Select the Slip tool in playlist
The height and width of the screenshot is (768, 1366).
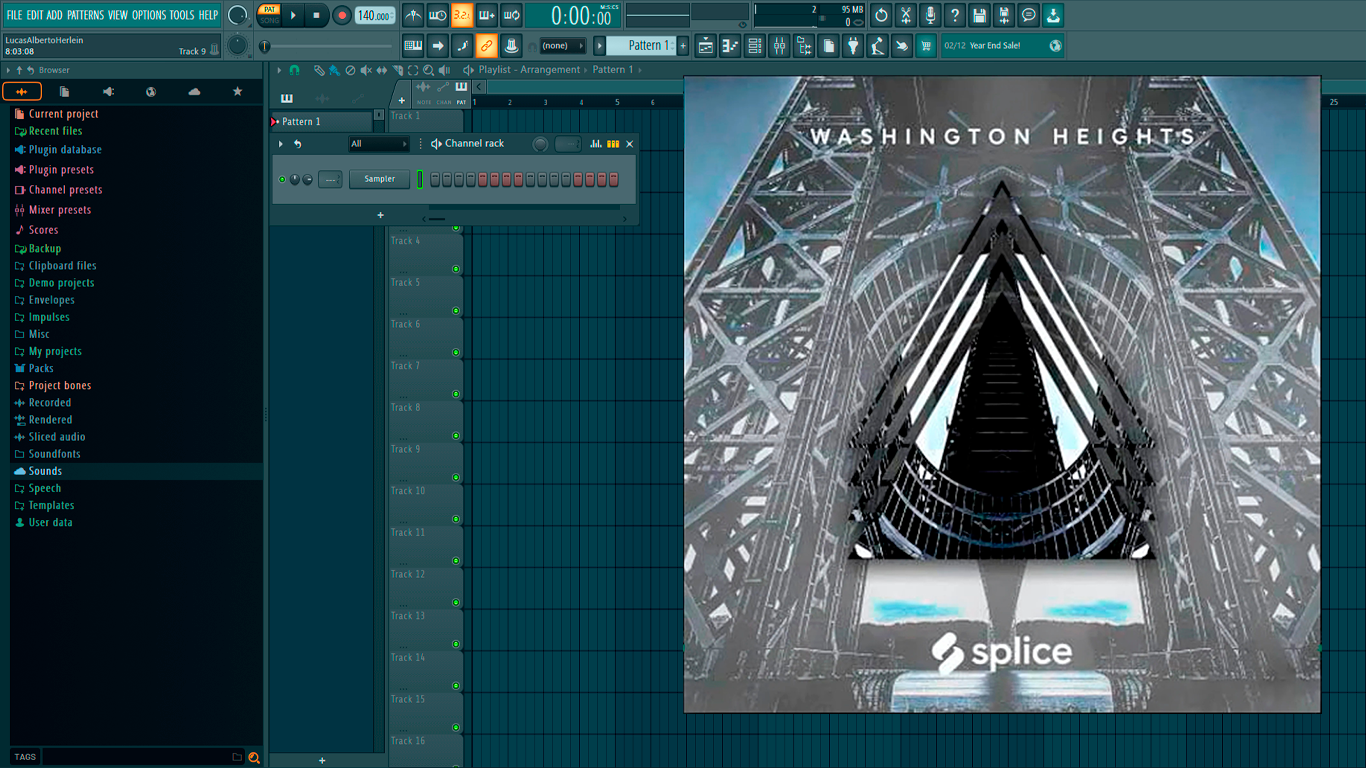[x=381, y=70]
